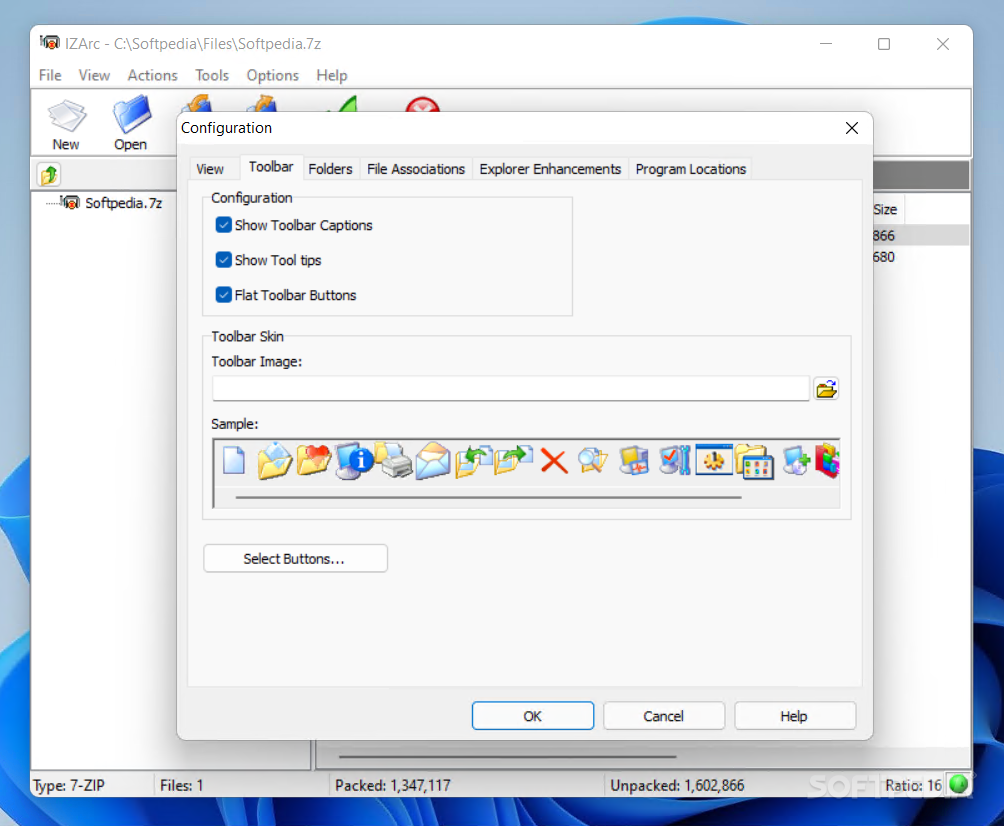Screen dimensions: 1004x826
Task: Open the Help menu in menu bar
Action: (x=332, y=76)
